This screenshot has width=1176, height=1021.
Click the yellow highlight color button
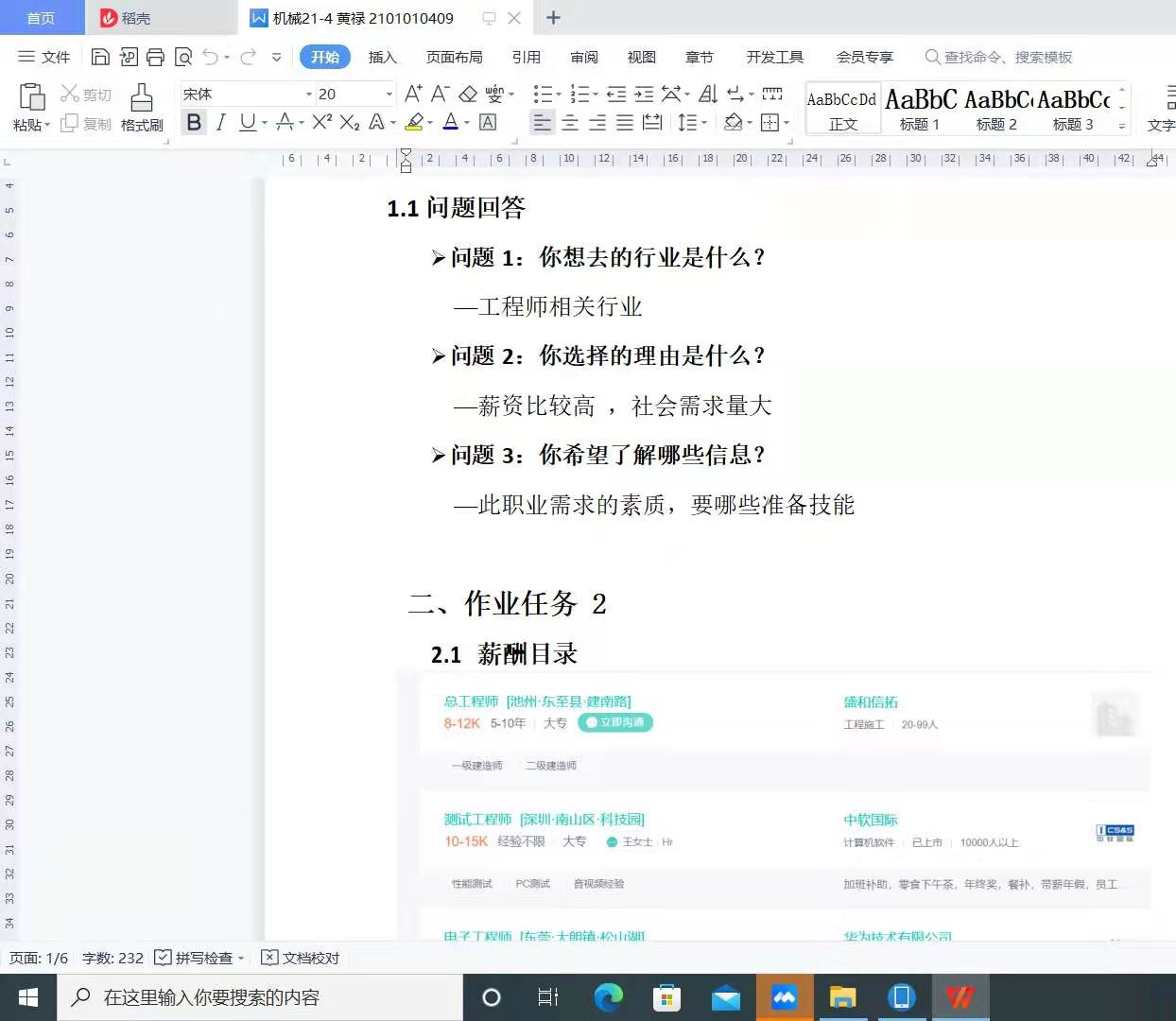point(414,122)
